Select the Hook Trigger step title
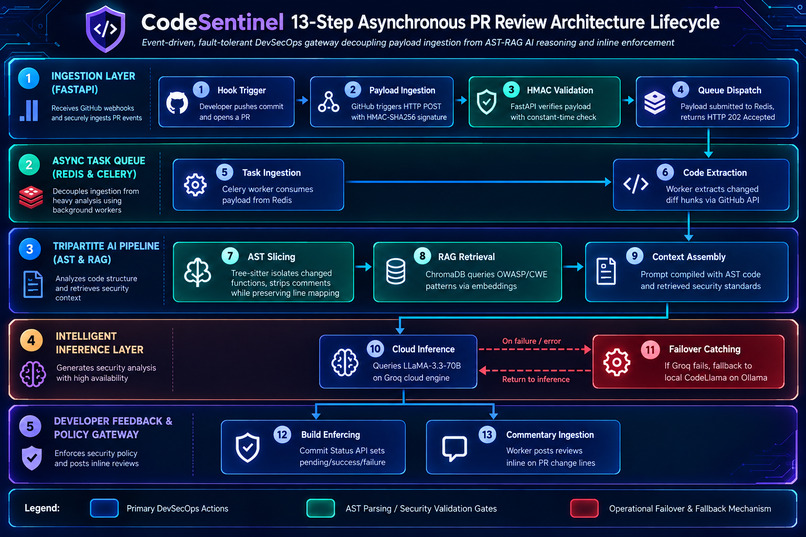 coord(241,90)
